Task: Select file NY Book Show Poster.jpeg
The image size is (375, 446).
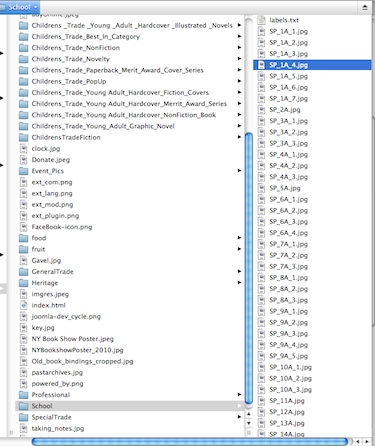Action: 73,339
